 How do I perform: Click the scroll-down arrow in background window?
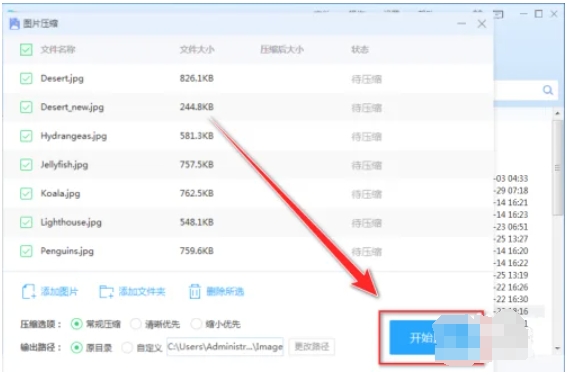[x=557, y=349]
